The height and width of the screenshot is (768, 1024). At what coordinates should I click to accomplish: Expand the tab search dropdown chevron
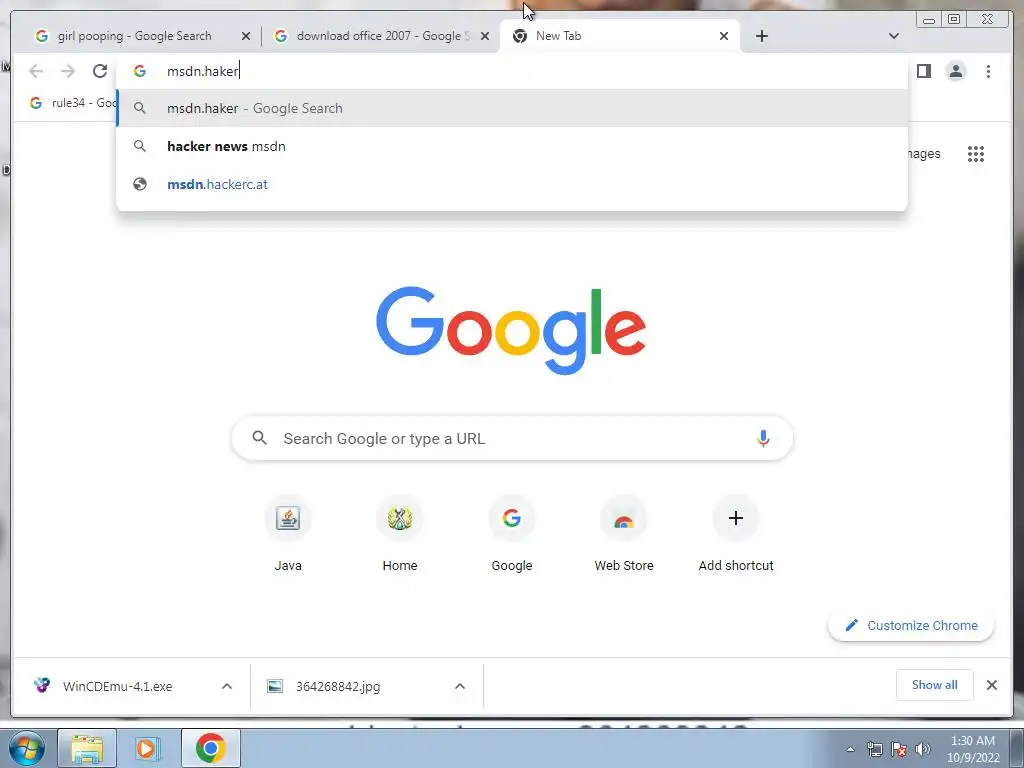pyautogui.click(x=894, y=36)
